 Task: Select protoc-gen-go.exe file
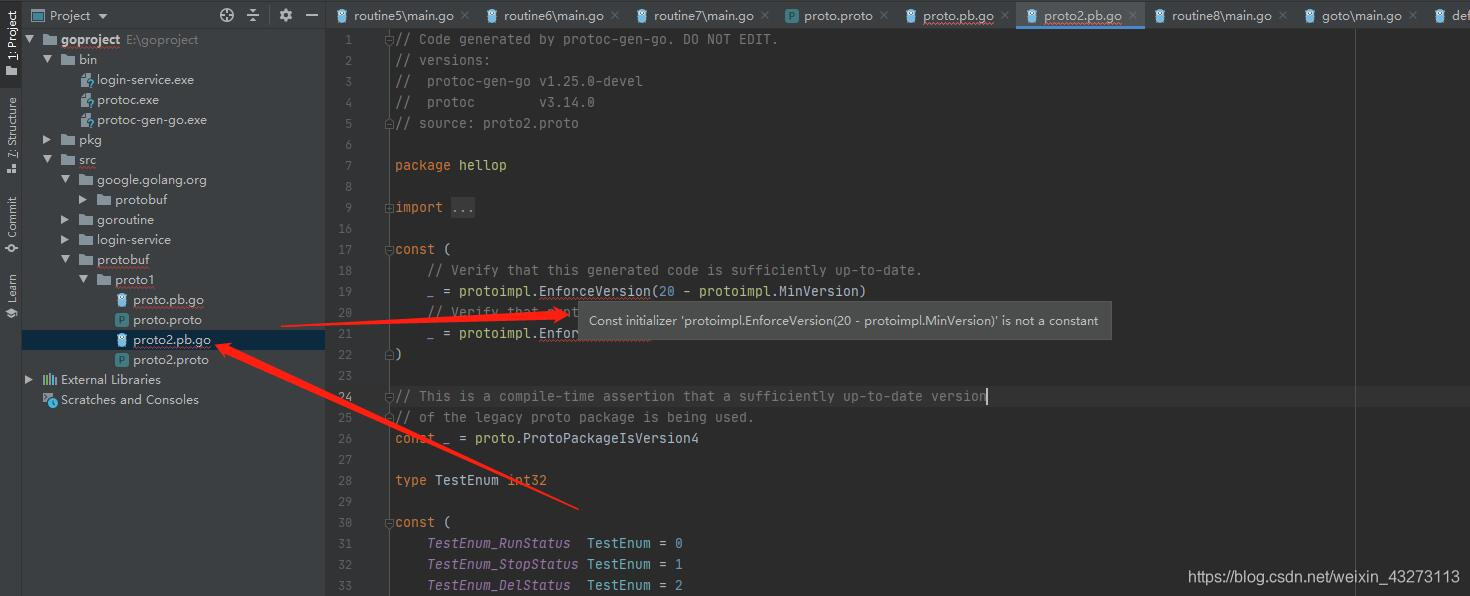pos(151,120)
